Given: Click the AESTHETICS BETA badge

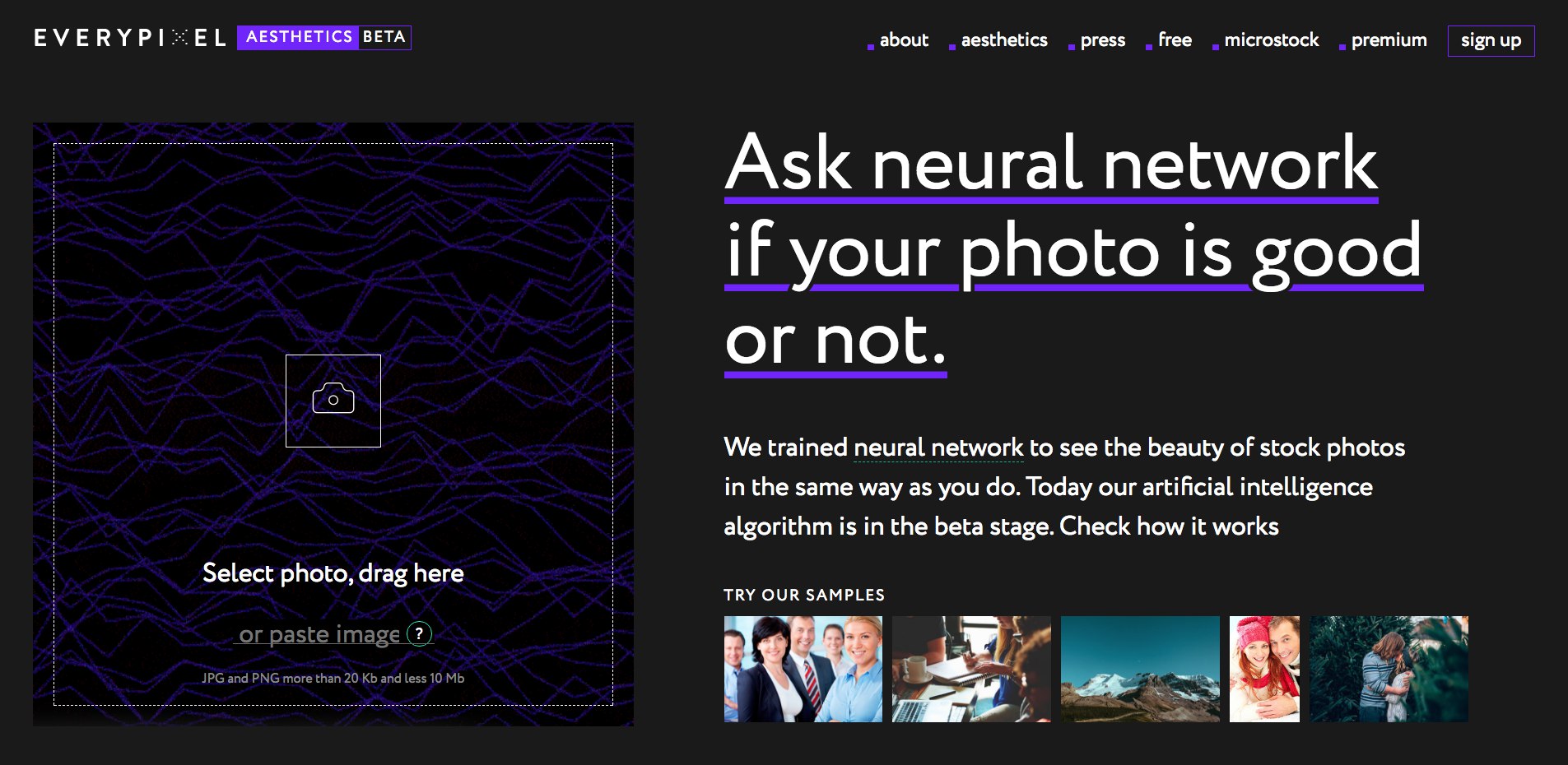Looking at the screenshot, I should (x=323, y=37).
